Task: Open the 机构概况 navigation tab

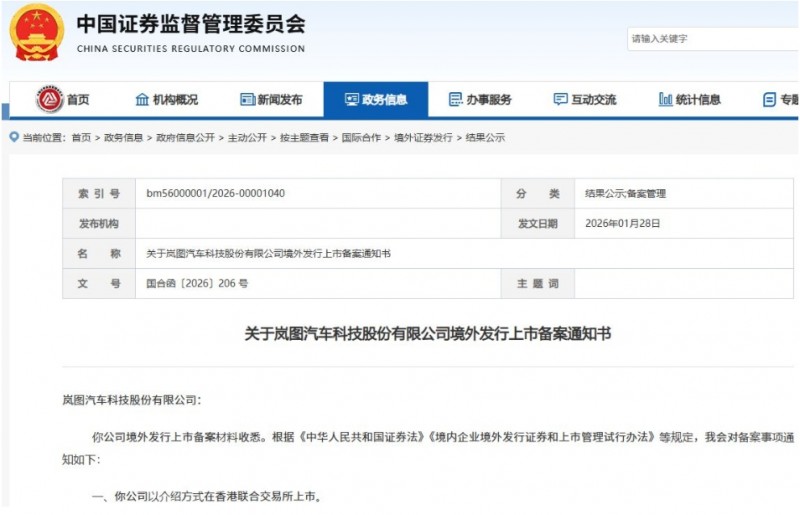Action: [x=167, y=100]
